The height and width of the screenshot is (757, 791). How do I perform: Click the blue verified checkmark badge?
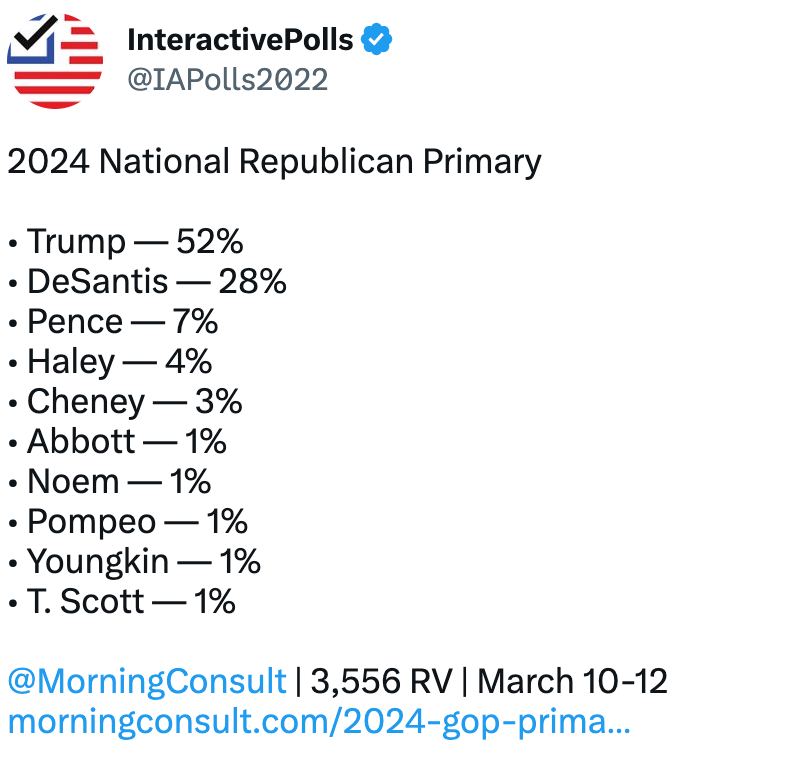[x=376, y=39]
